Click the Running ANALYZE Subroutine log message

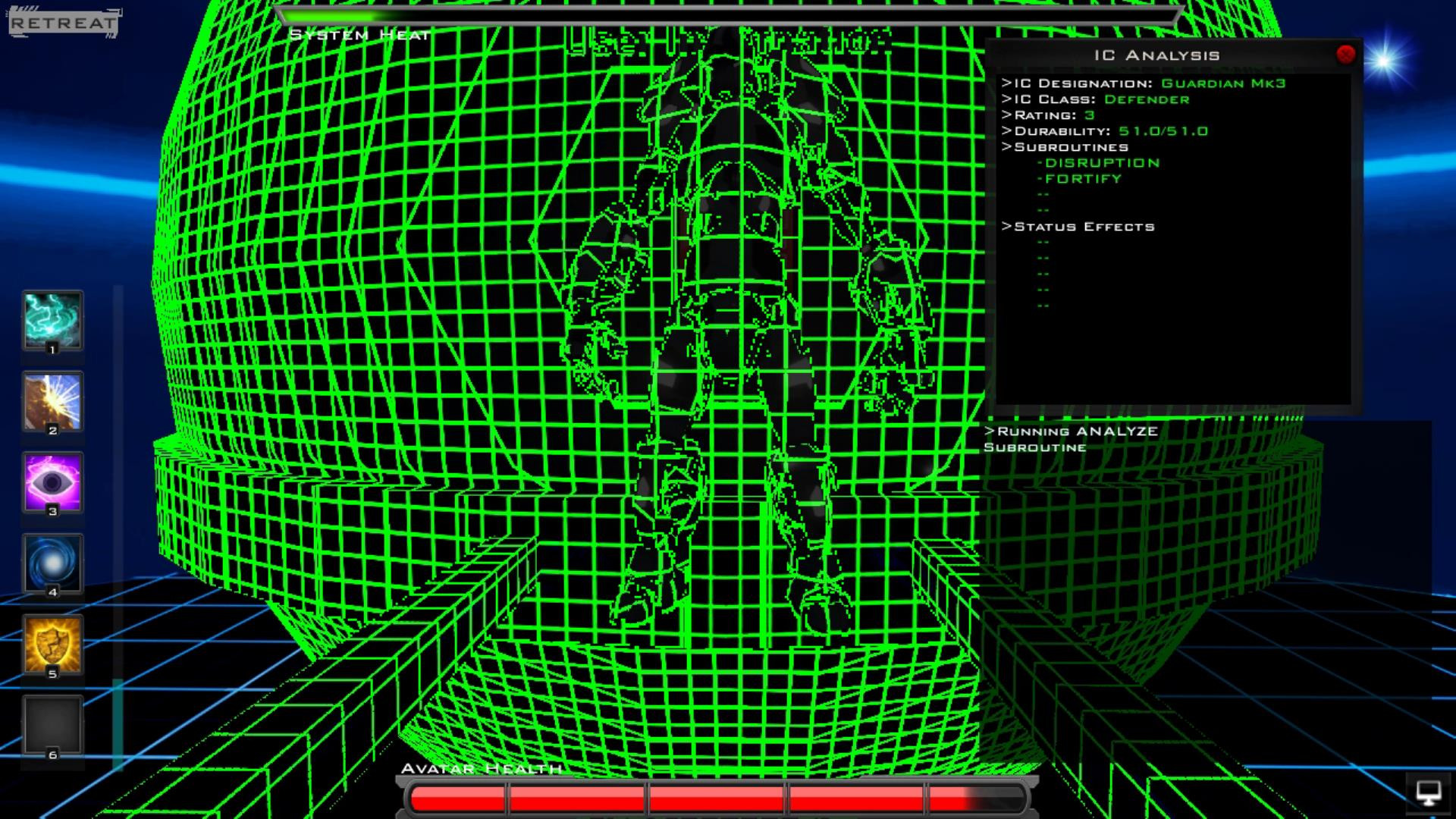pyautogui.click(x=1071, y=439)
